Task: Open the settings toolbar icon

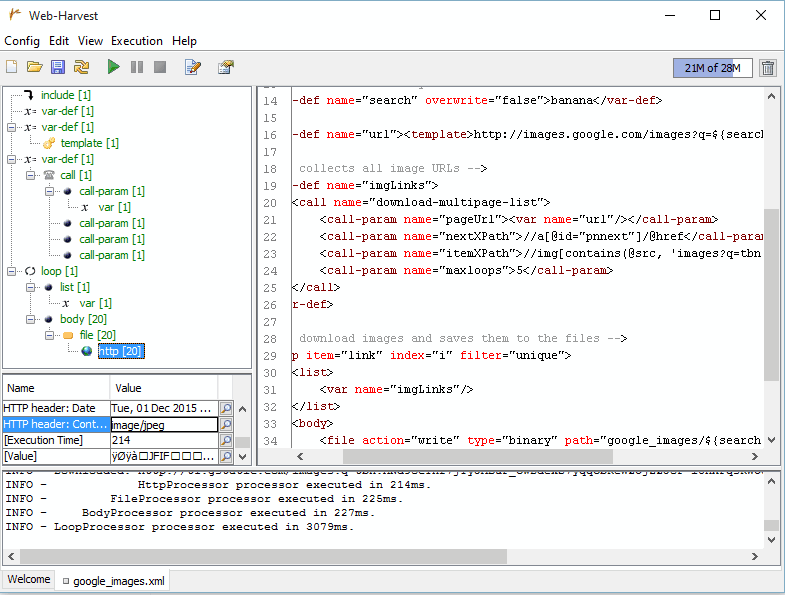Action: click(x=226, y=67)
